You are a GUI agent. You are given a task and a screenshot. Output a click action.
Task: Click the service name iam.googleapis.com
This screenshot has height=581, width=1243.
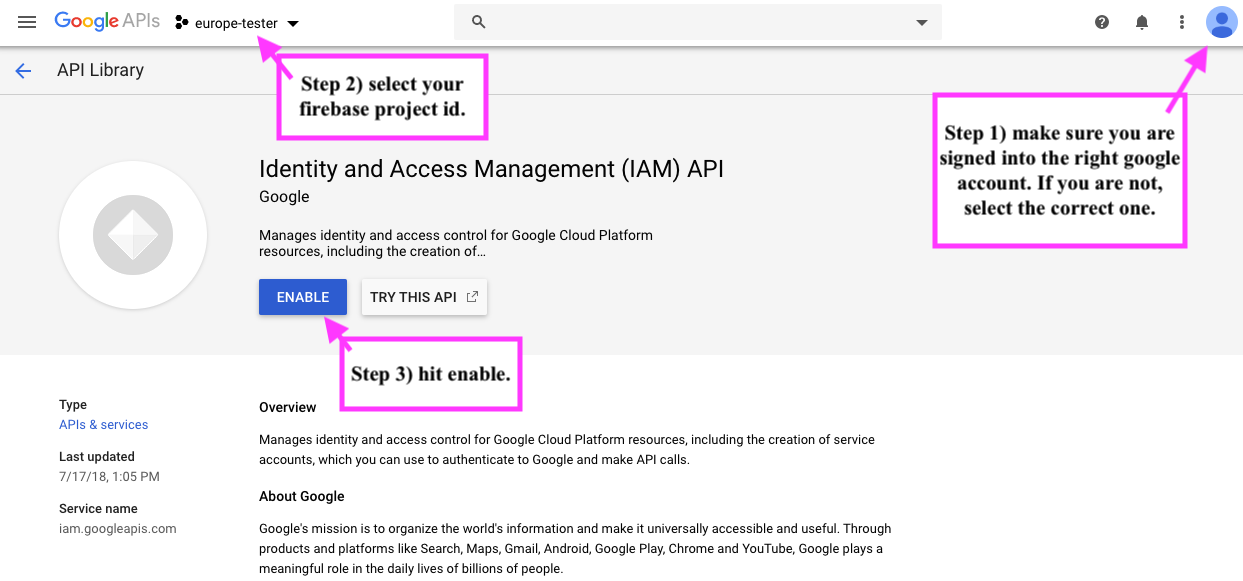(x=117, y=529)
